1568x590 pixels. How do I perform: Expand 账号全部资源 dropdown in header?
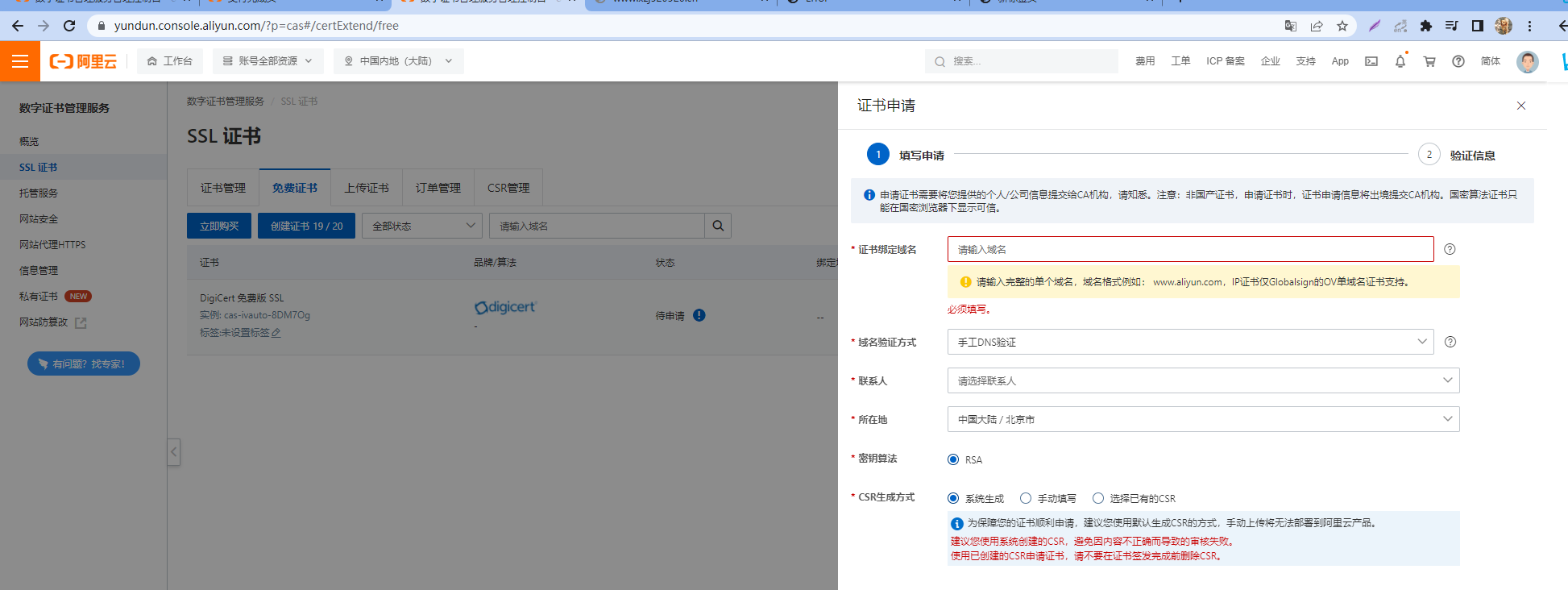[268, 61]
